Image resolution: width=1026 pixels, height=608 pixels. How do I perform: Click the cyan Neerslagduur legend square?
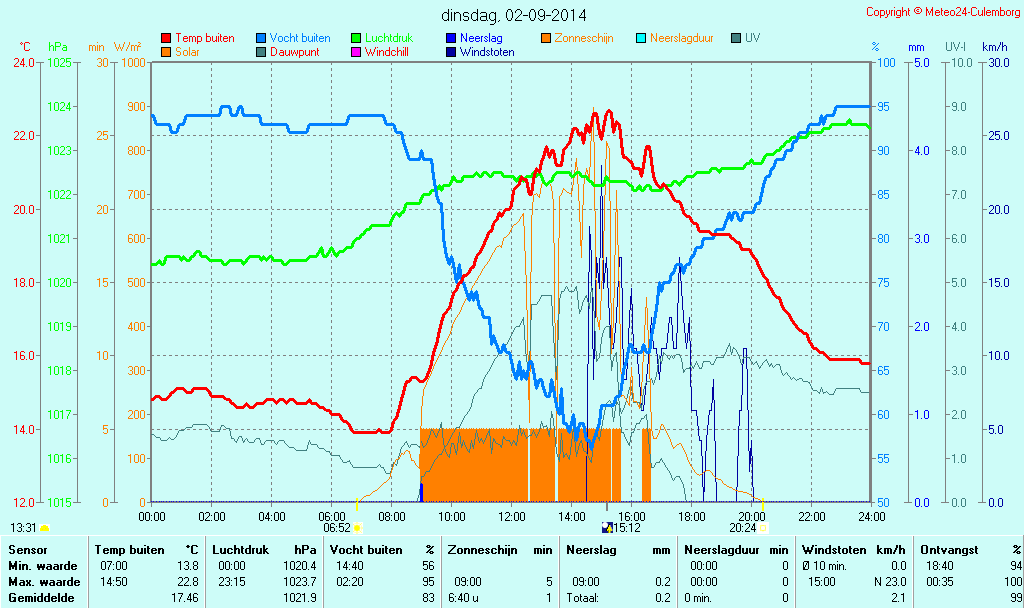coord(641,38)
